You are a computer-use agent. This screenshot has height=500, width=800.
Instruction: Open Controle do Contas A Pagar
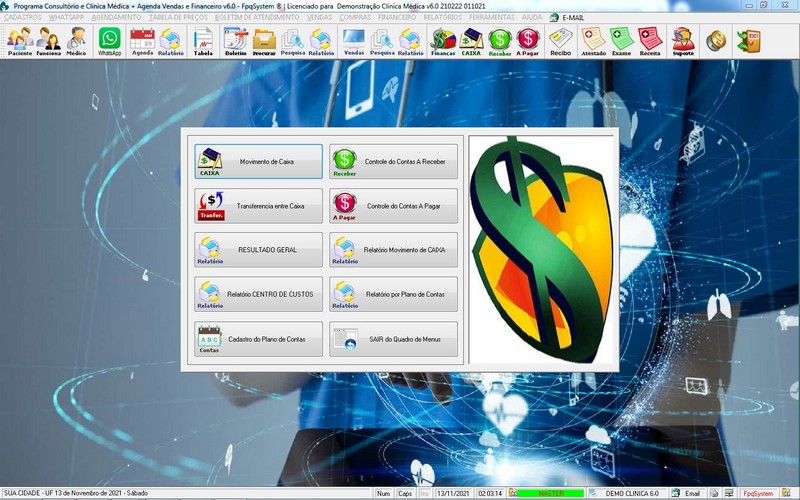click(394, 206)
